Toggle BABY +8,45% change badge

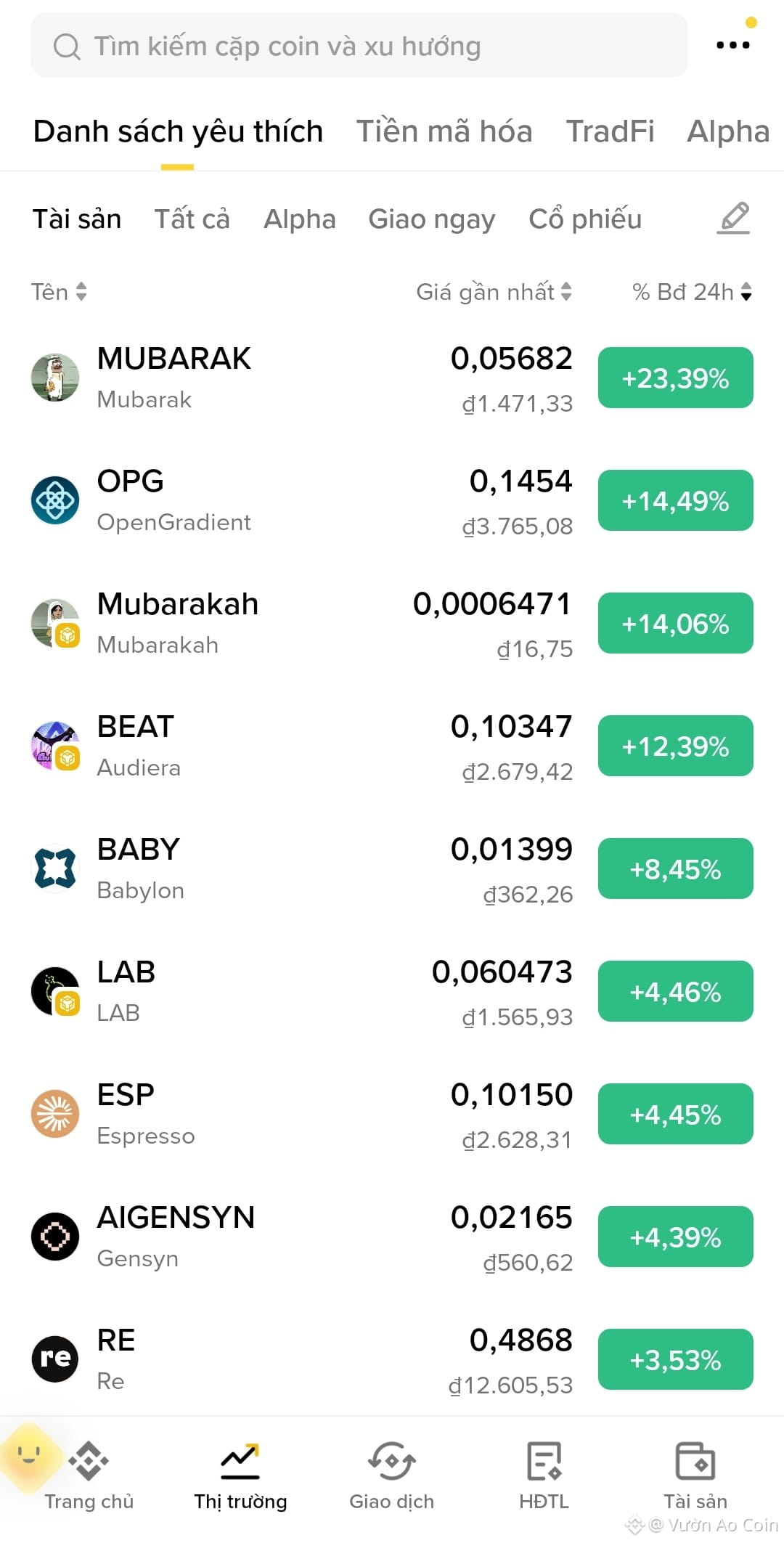(675, 868)
